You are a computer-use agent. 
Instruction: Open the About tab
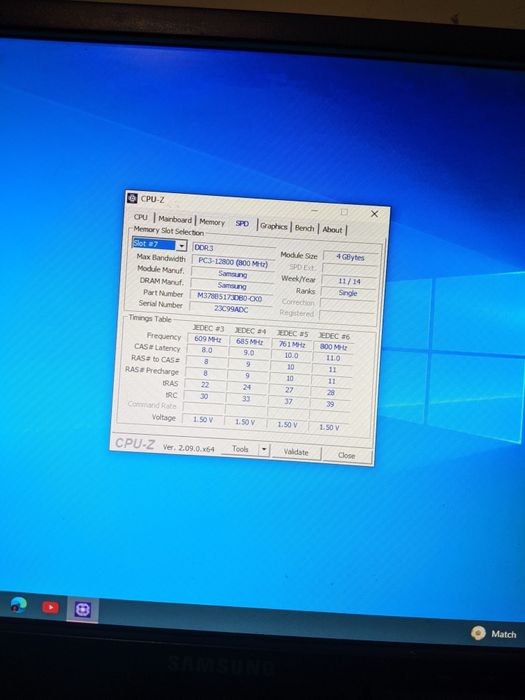tap(332, 230)
